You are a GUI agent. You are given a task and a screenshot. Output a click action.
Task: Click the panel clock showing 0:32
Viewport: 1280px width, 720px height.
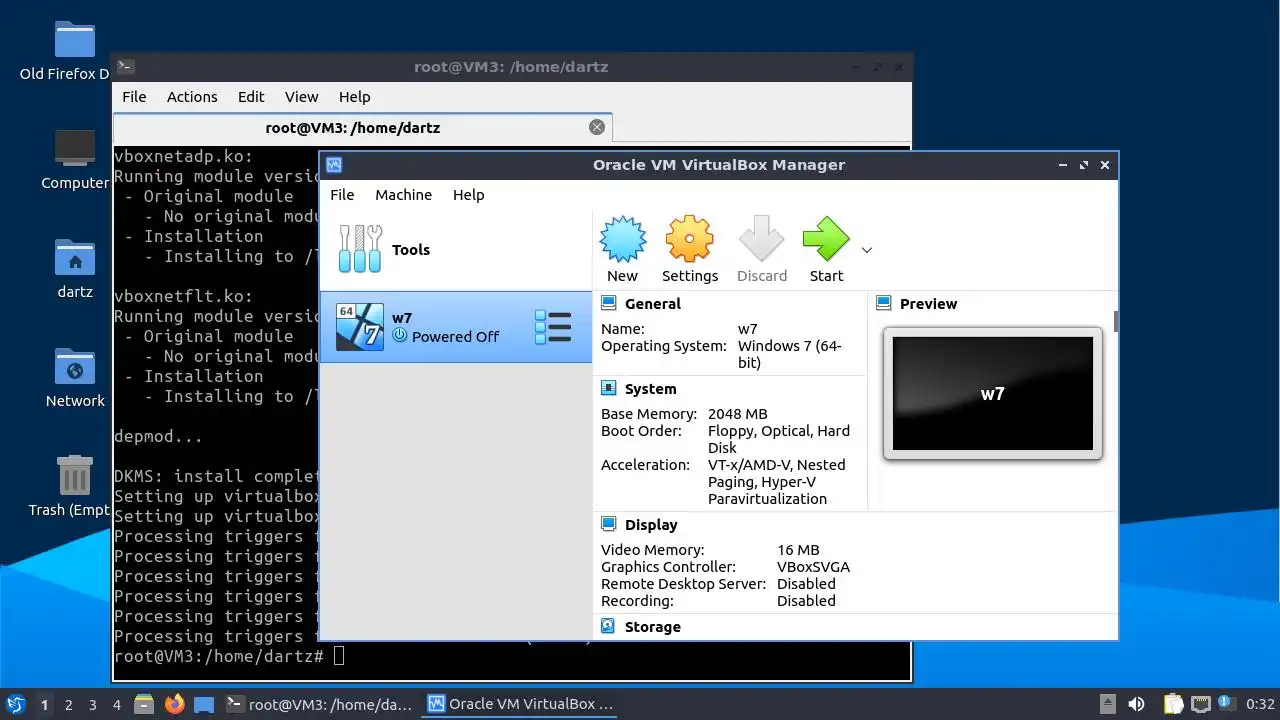(x=1260, y=704)
